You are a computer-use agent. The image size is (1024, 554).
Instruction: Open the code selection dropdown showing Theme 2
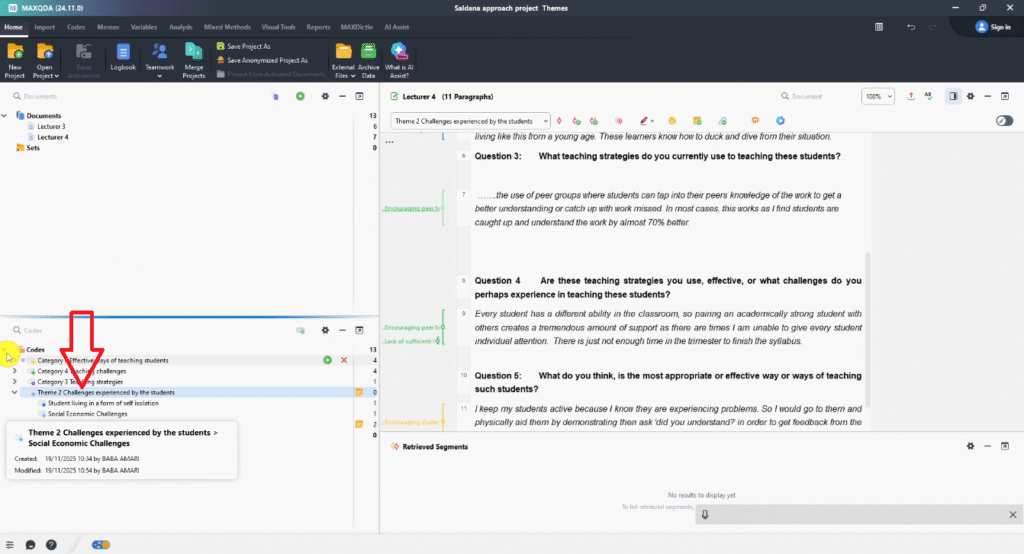(x=470, y=121)
